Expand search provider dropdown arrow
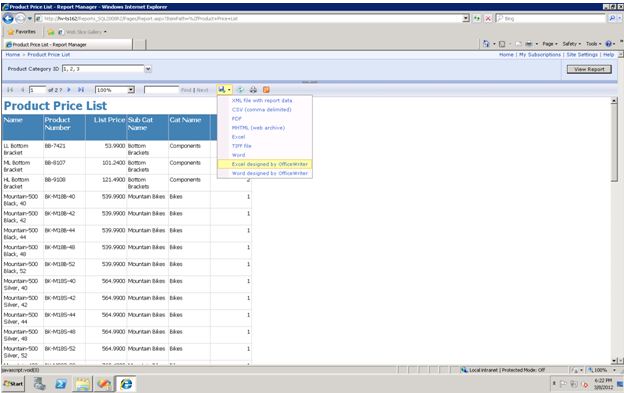This screenshot has width=624, height=393. coord(619,19)
